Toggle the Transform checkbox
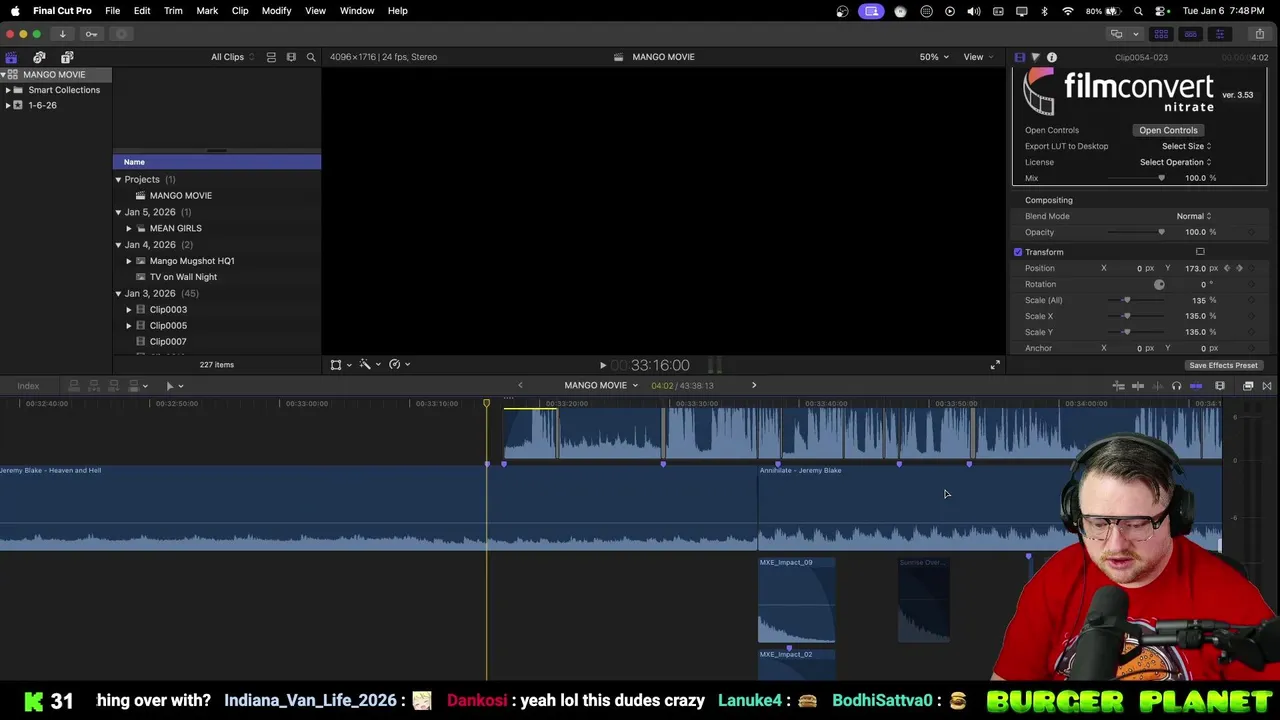 1018,252
